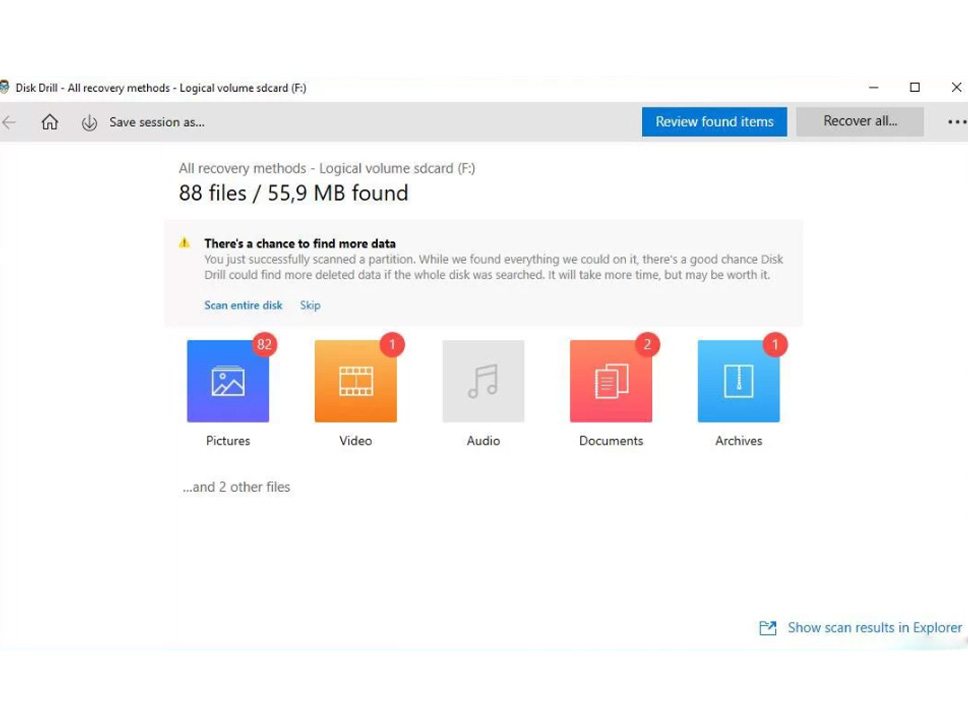Click the 82 badge on Pictures
This screenshot has height=726, width=968.
pyautogui.click(x=264, y=344)
